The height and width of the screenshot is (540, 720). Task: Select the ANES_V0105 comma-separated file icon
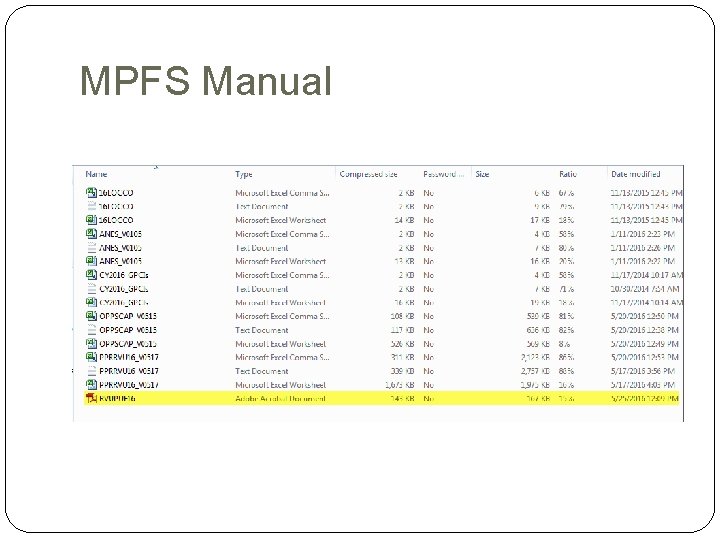click(91, 234)
